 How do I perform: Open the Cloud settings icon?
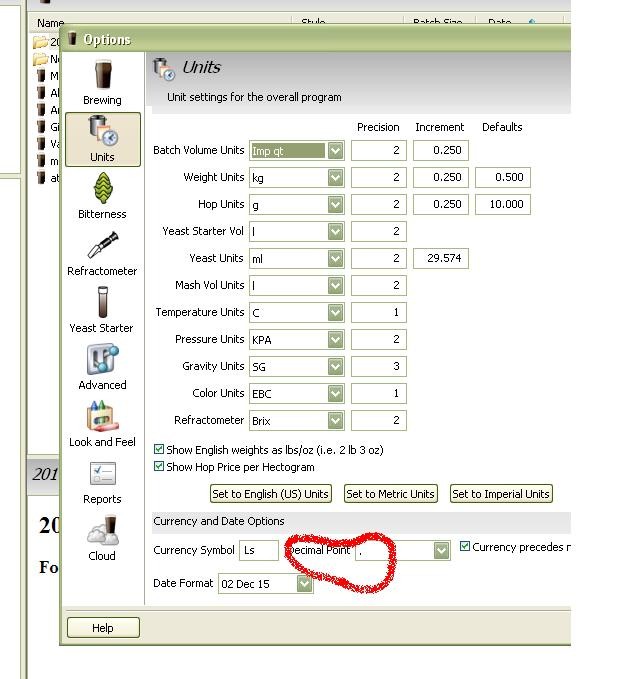(x=102, y=537)
